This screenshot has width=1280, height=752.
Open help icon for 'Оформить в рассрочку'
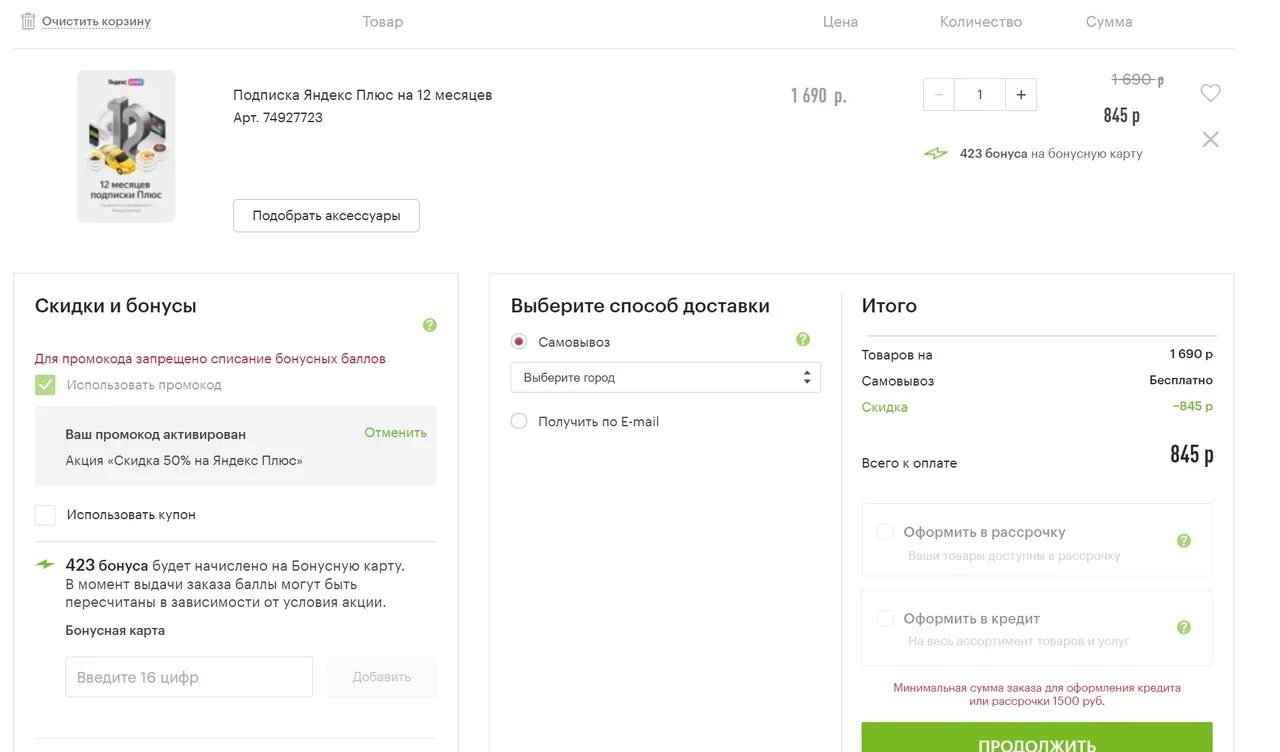1184,541
